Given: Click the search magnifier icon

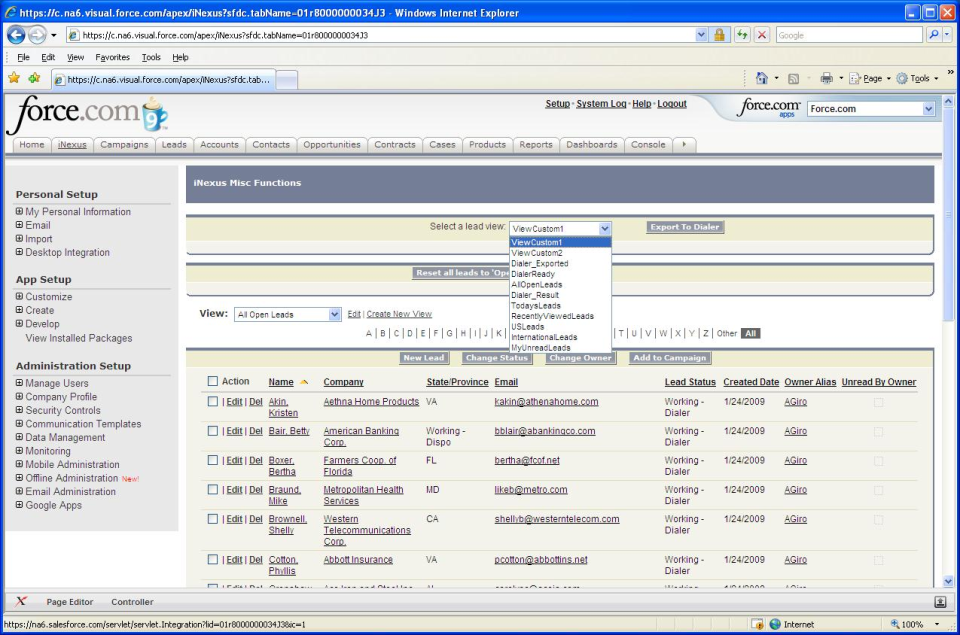Looking at the screenshot, I should tap(933, 35).
